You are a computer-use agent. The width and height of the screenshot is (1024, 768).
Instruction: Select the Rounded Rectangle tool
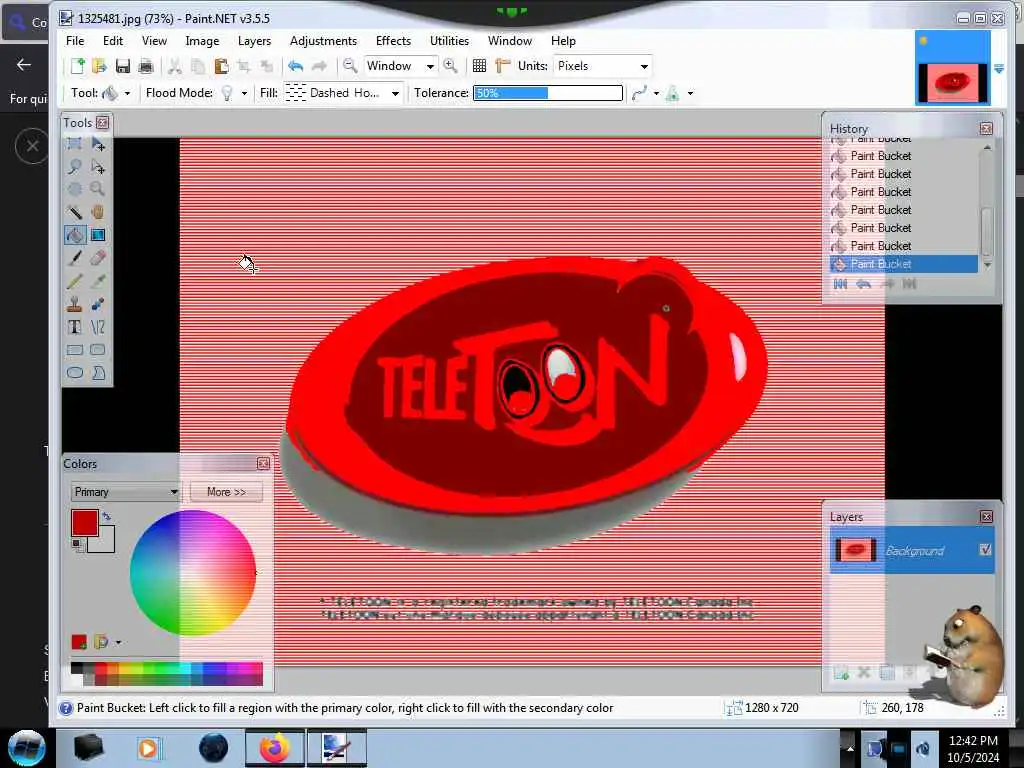98,350
